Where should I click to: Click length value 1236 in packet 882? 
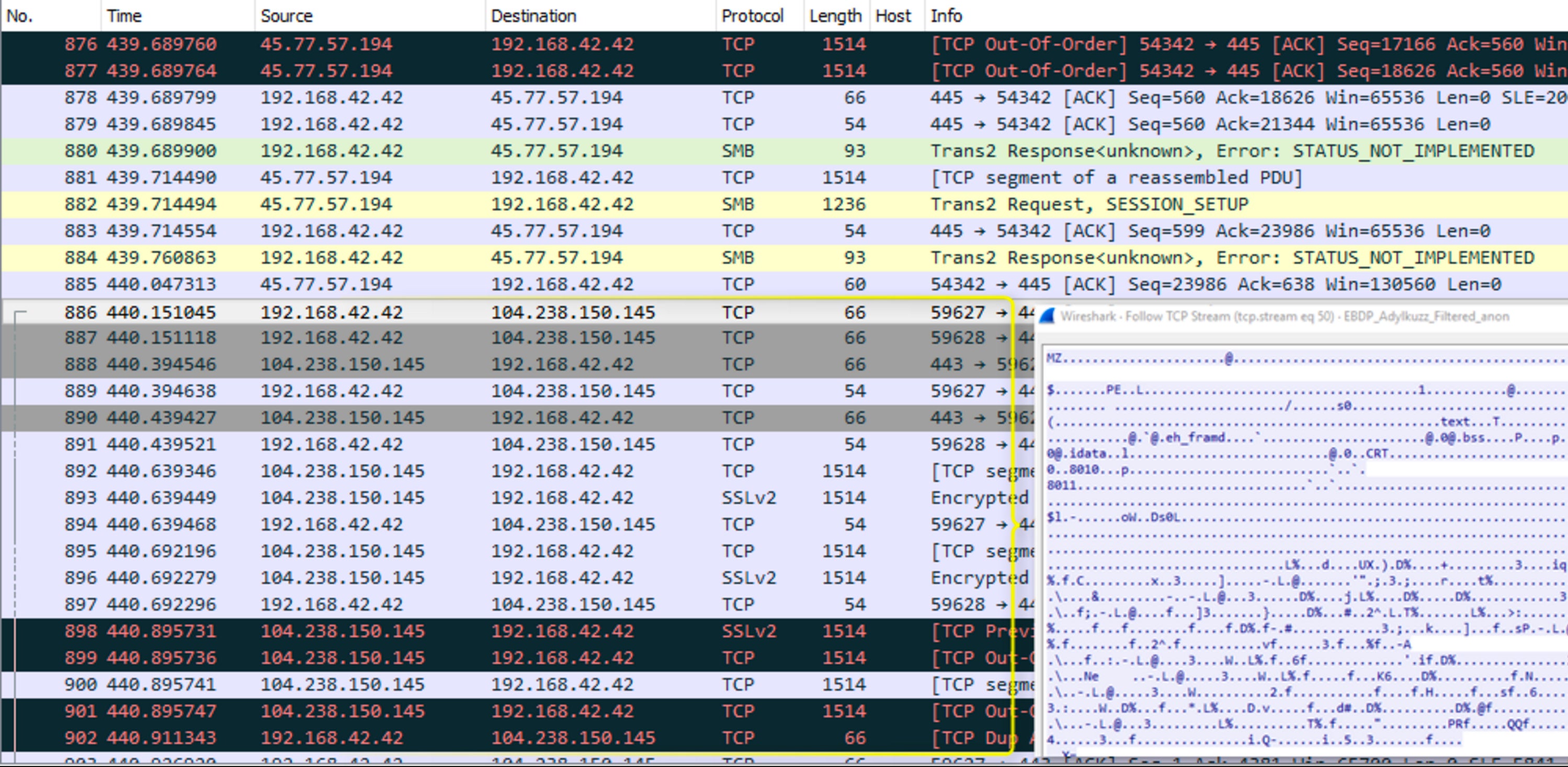[x=844, y=205]
